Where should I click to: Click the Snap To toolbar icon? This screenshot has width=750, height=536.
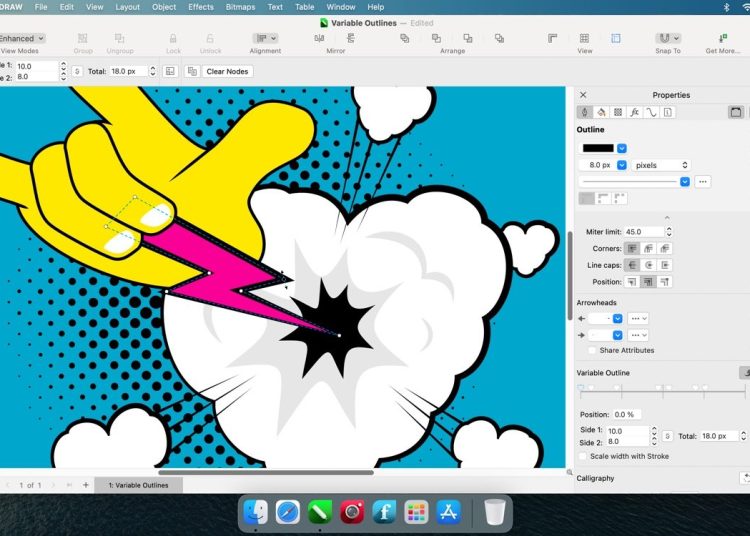click(x=667, y=39)
